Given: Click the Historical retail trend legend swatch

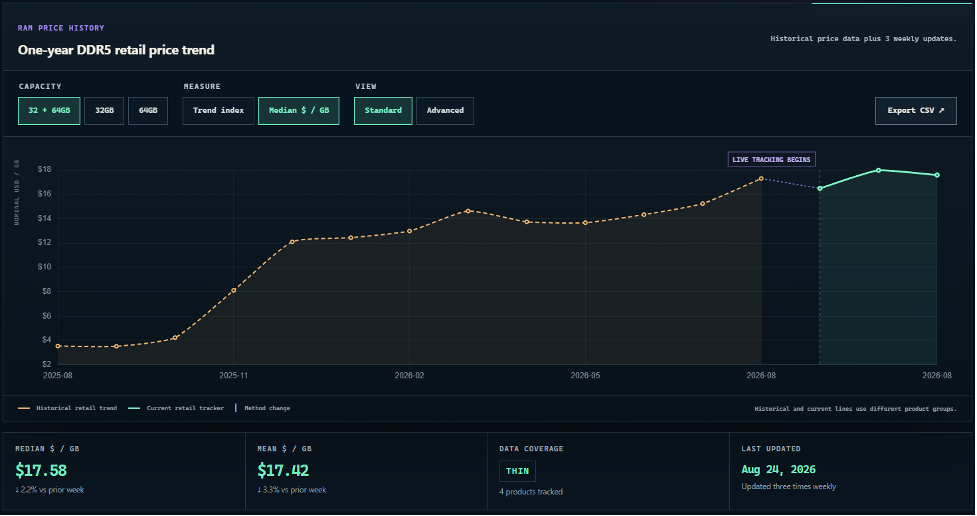Looking at the screenshot, I should [24, 408].
